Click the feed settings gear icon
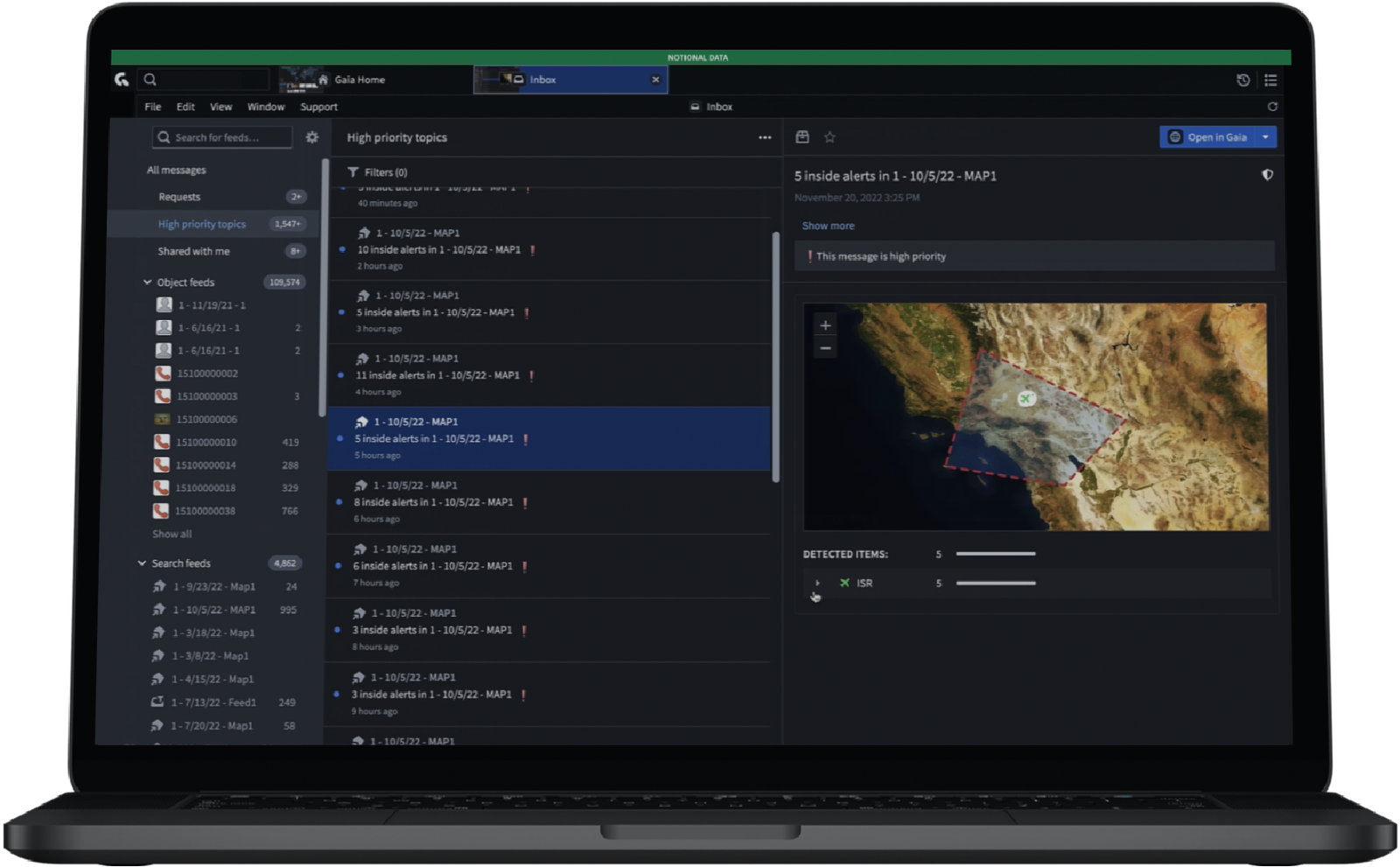This screenshot has height=867, width=1400. (312, 137)
